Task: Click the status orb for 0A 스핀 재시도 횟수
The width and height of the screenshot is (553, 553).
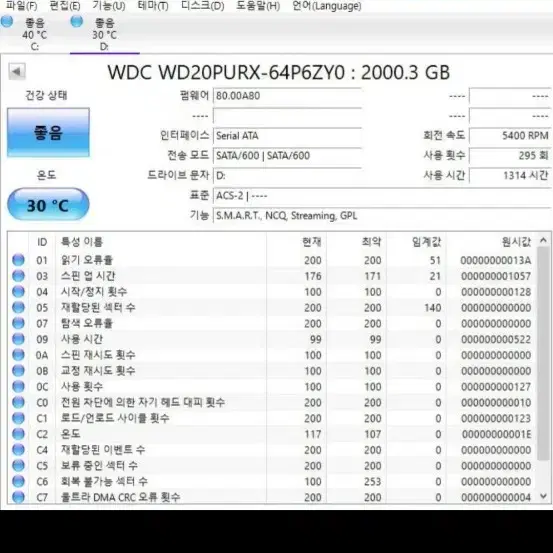Action: coord(18,355)
